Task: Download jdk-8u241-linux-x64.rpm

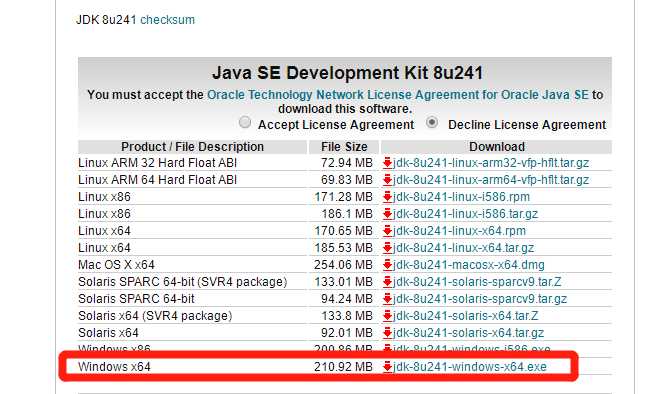Action: point(459,231)
